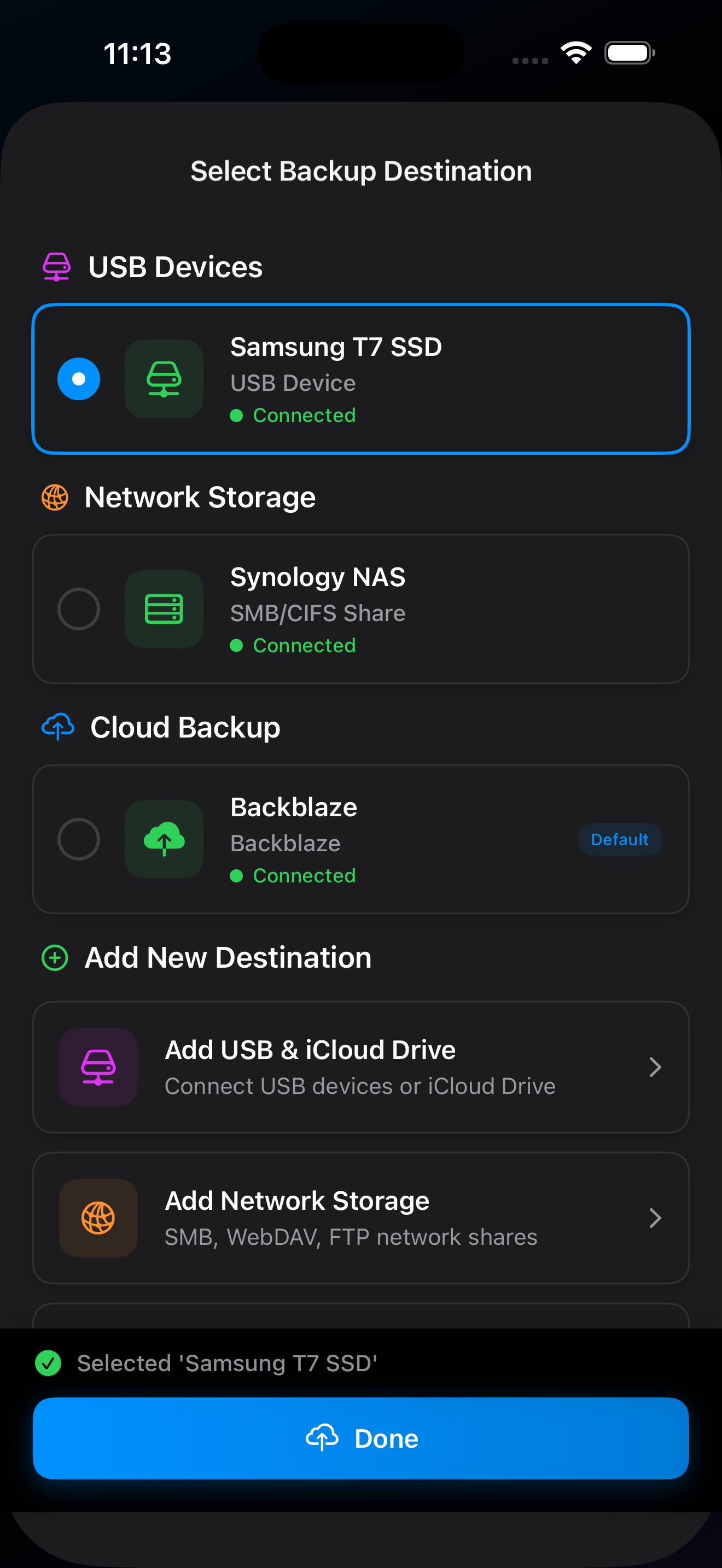Tap the orange Add Network Storage globe icon
Viewport: 722px width, 1568px height.
[98, 1218]
